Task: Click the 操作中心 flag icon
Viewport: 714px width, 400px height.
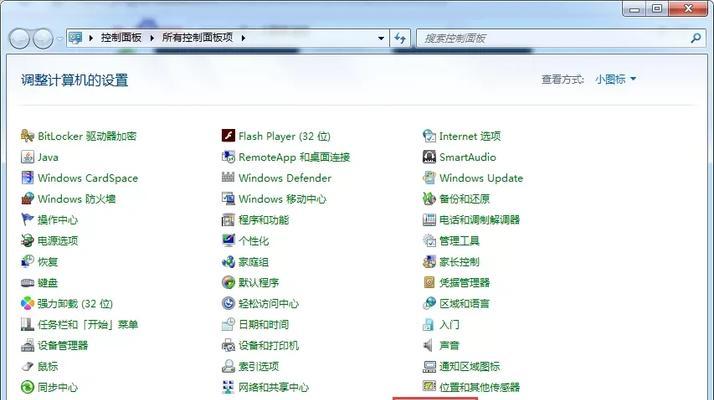Action: (x=28, y=220)
